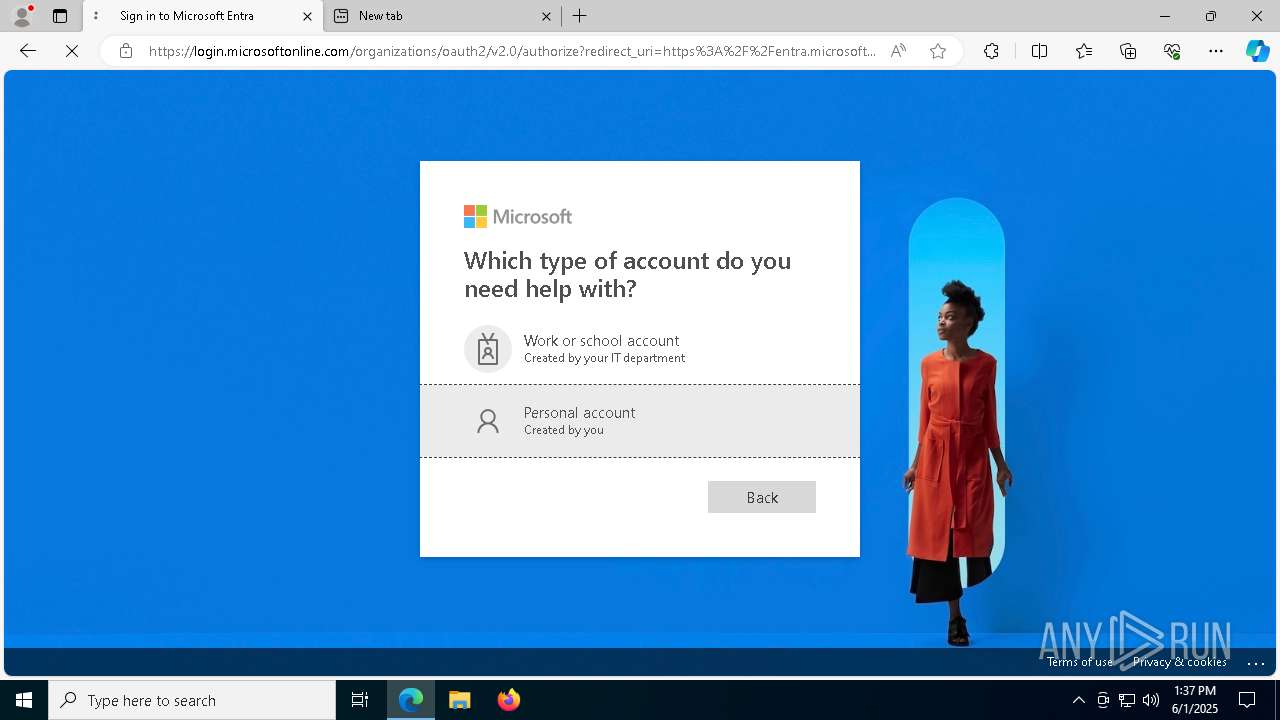Open Copilot sidebar
Screen dimensions: 1280x720
pyautogui.click(x=1257, y=51)
